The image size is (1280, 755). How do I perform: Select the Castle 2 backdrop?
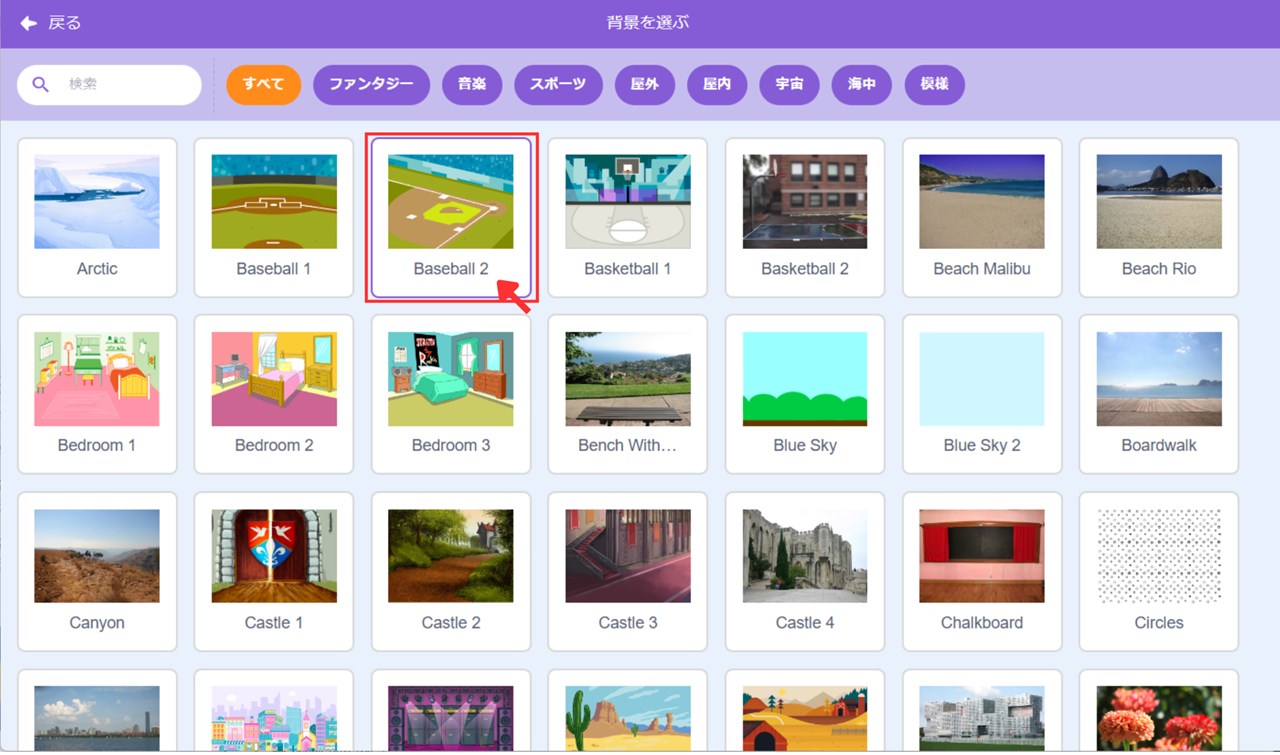tap(451, 571)
